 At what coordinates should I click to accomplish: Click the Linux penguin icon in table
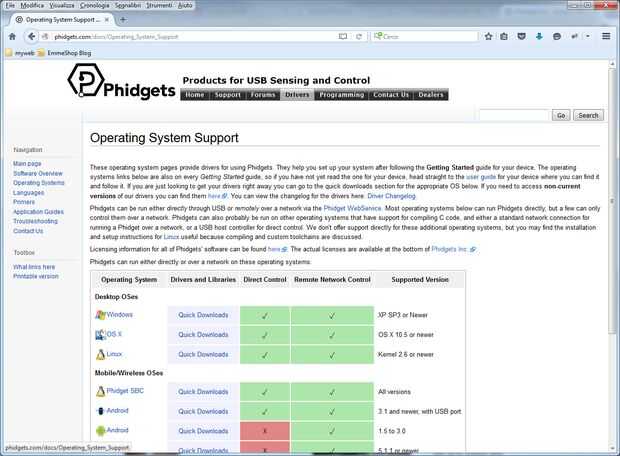click(100, 354)
